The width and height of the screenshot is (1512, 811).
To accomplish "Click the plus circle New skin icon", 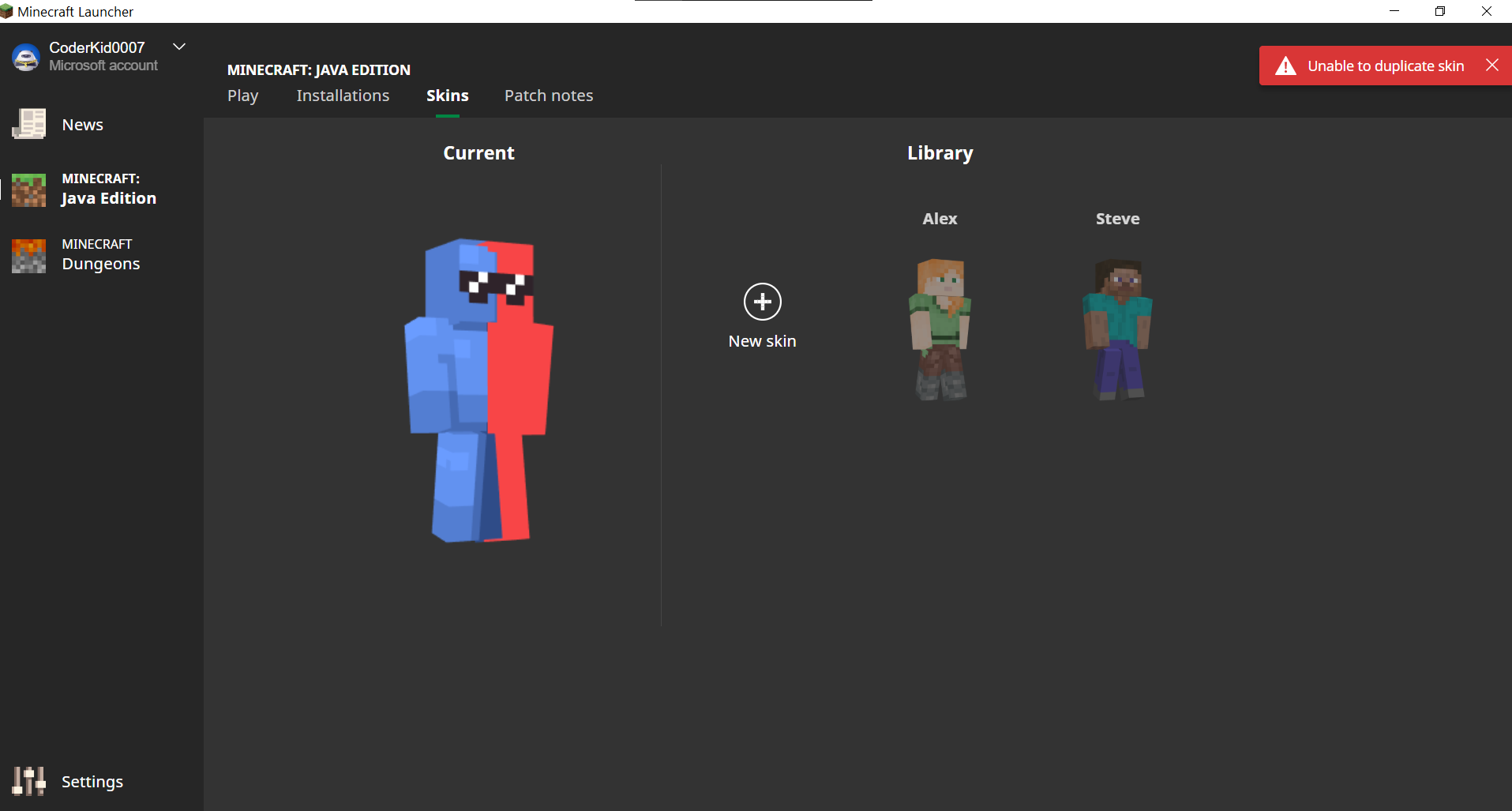I will point(762,302).
